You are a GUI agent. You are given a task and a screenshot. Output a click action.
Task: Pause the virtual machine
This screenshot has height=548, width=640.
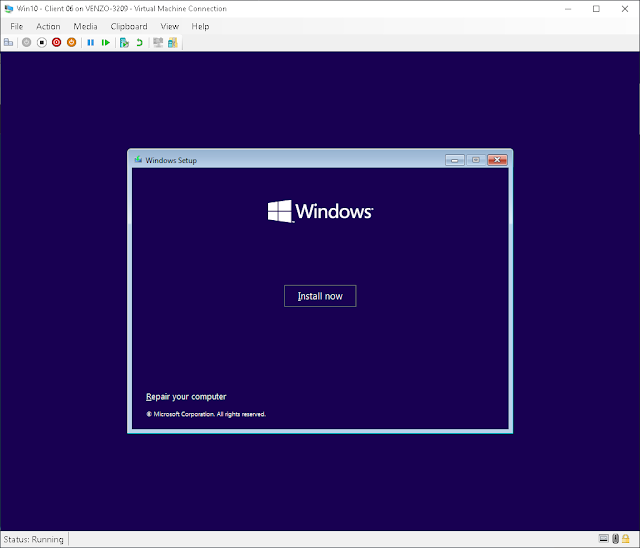point(91,42)
